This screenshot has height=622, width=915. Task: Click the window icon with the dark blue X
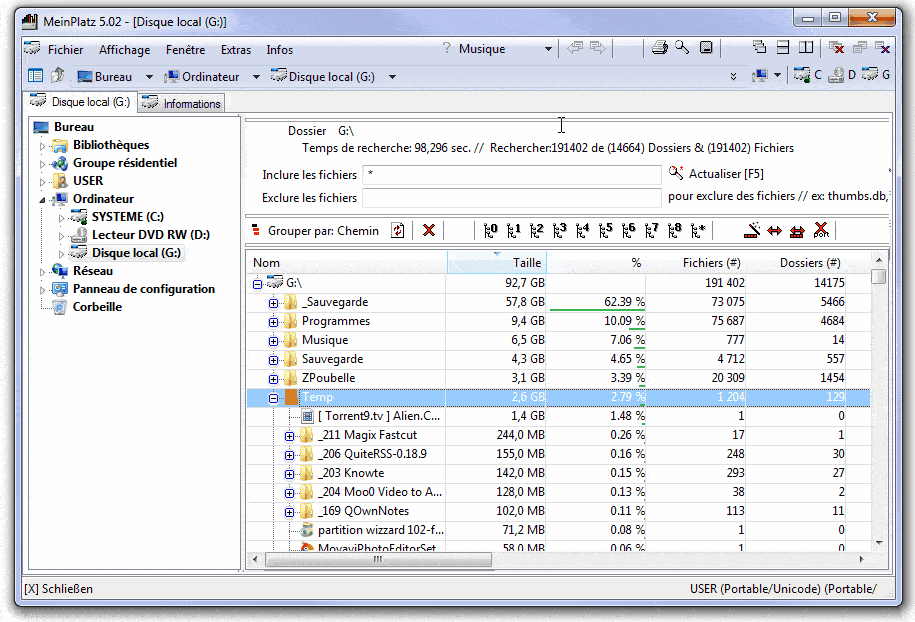[x=882, y=48]
